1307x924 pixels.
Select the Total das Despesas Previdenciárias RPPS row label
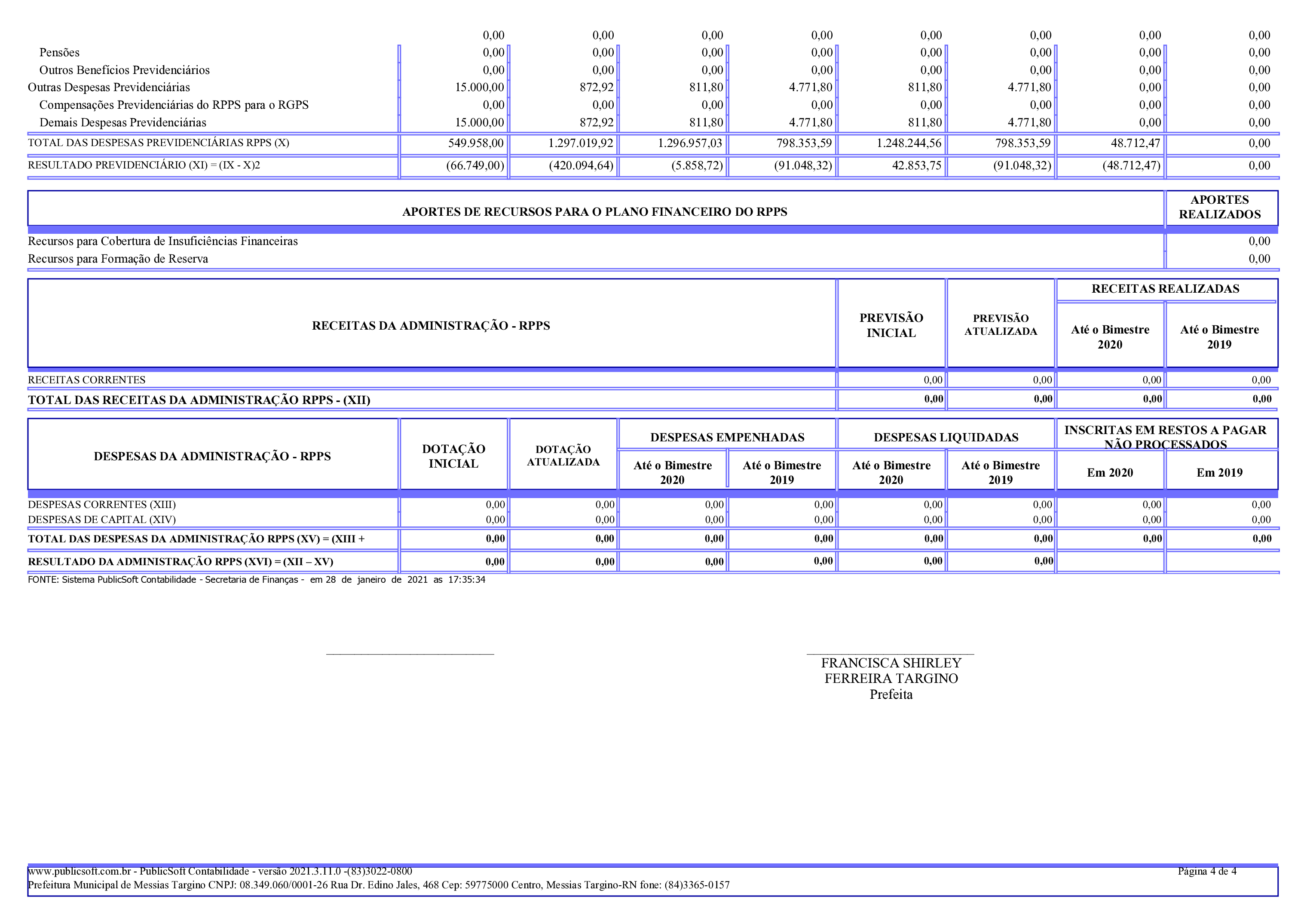pyautogui.click(x=158, y=143)
